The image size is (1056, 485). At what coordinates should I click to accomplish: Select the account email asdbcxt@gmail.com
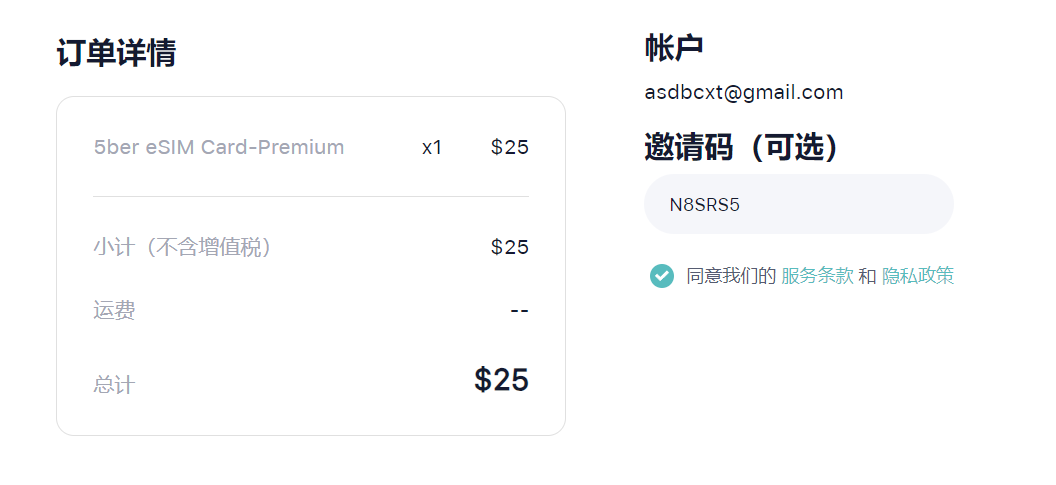744,92
